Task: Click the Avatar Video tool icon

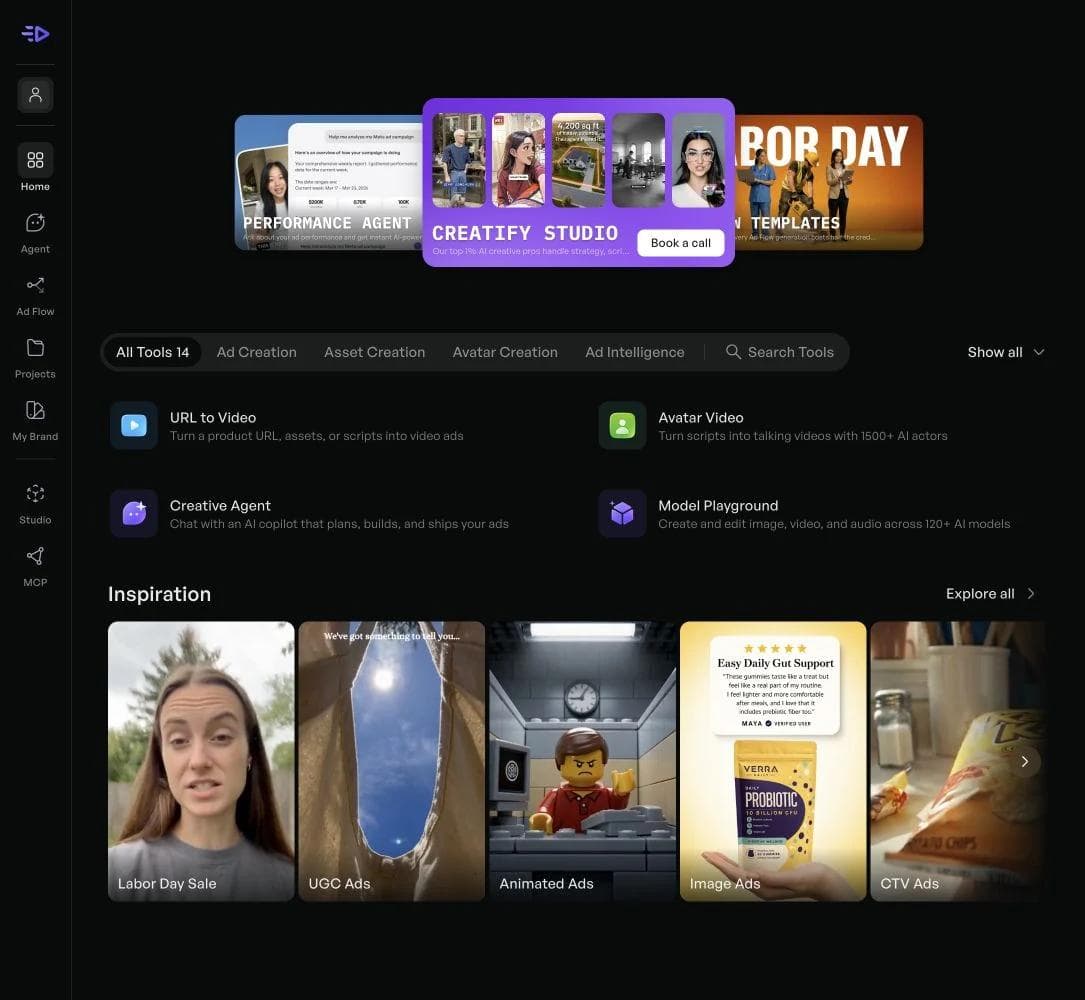Action: pyautogui.click(x=622, y=426)
